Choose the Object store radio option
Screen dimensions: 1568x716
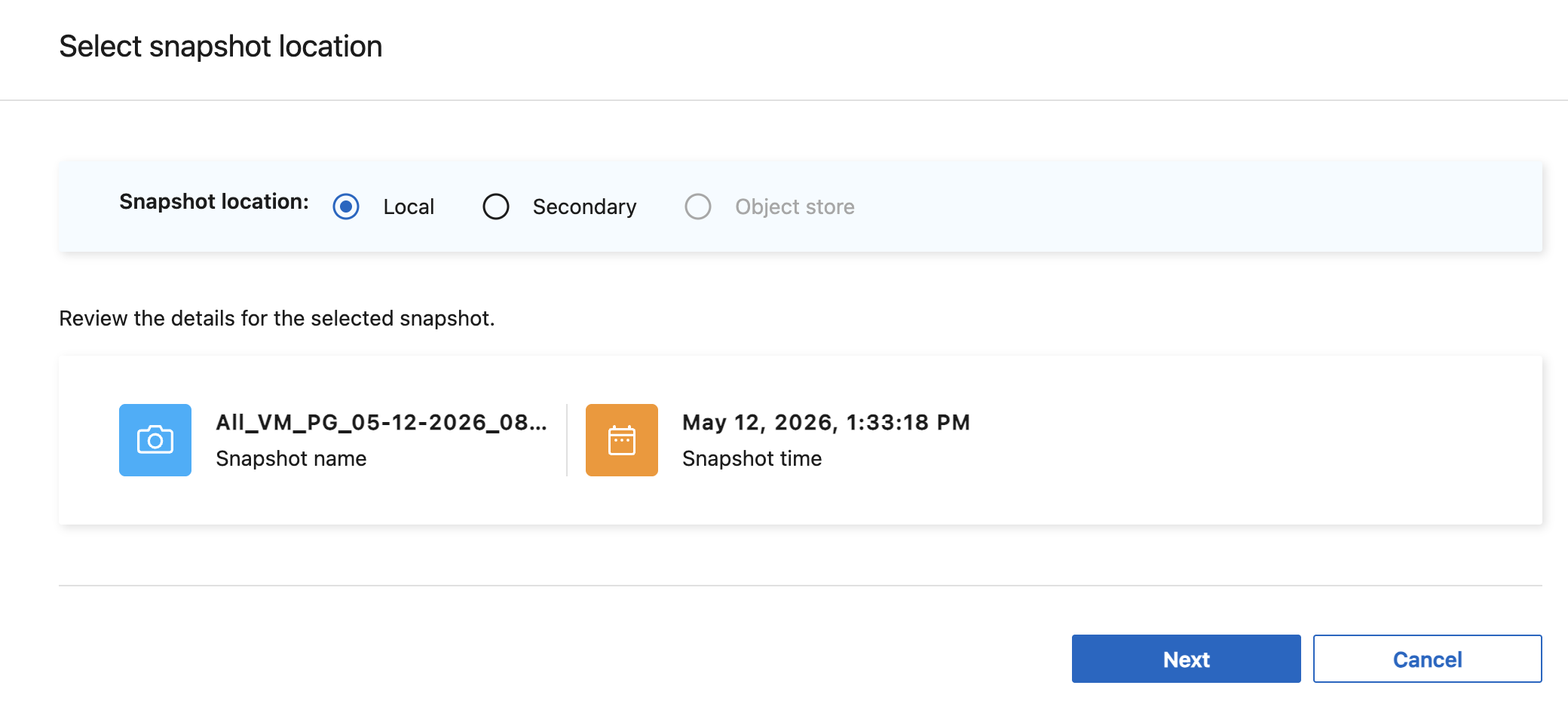click(x=698, y=207)
